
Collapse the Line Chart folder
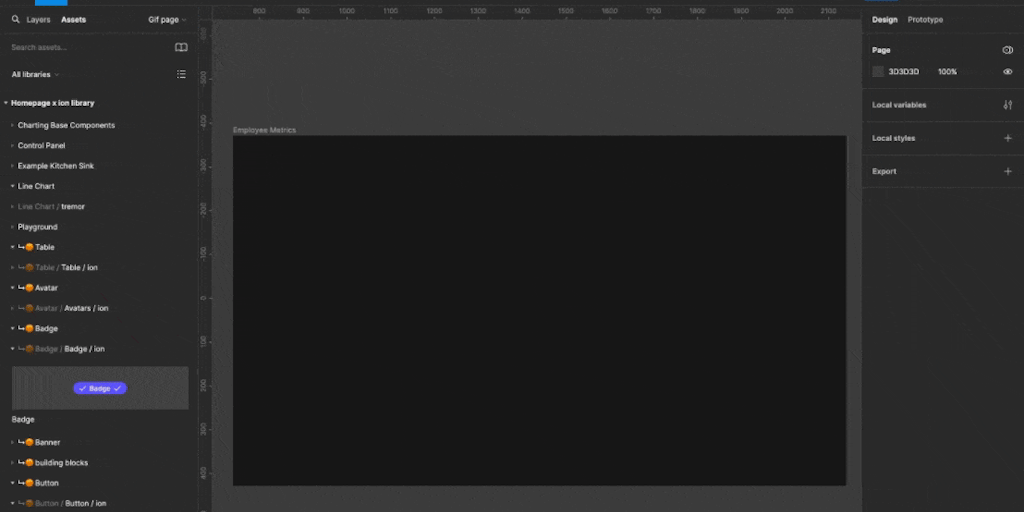tap(12, 186)
